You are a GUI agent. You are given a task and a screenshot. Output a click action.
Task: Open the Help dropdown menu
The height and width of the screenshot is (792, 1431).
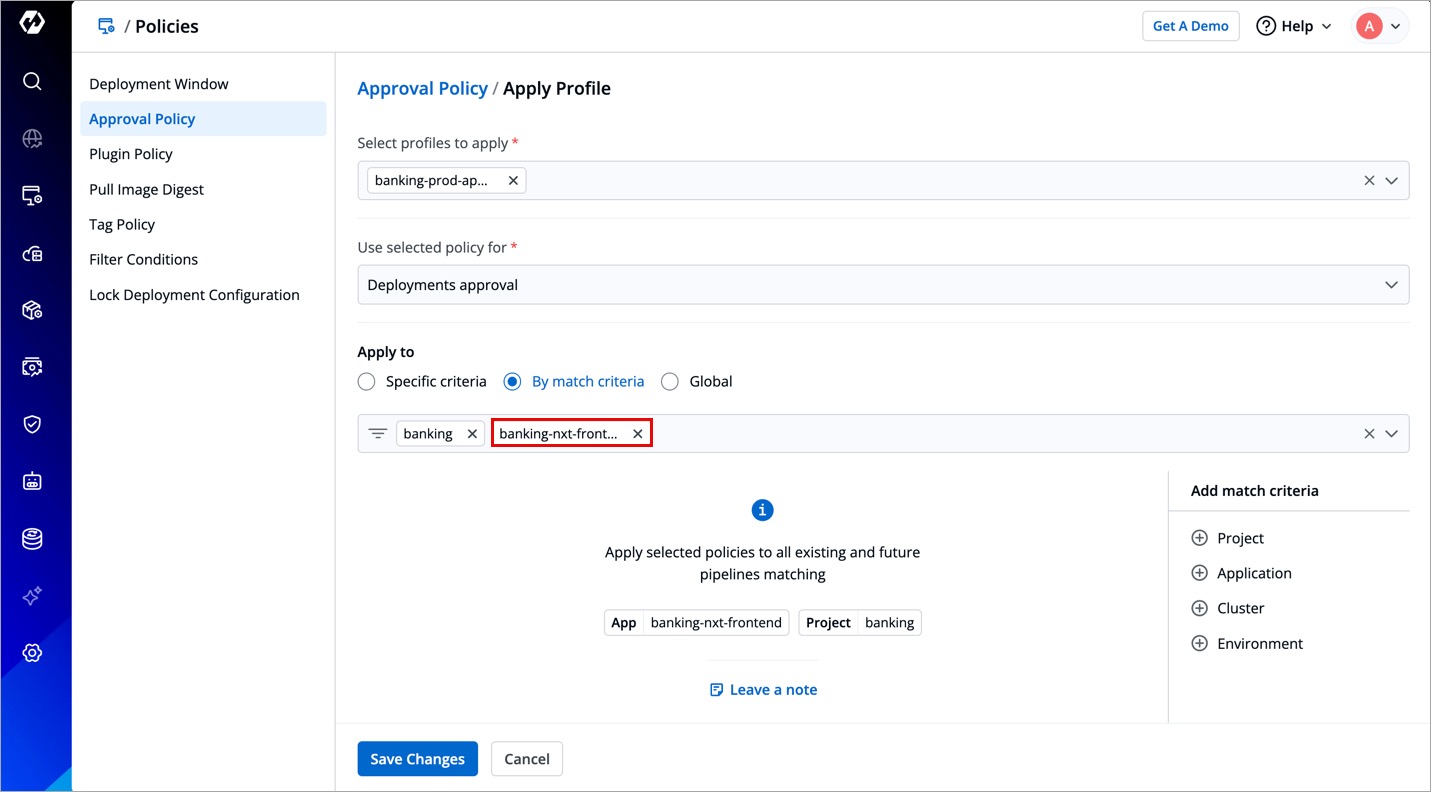click(x=1294, y=26)
